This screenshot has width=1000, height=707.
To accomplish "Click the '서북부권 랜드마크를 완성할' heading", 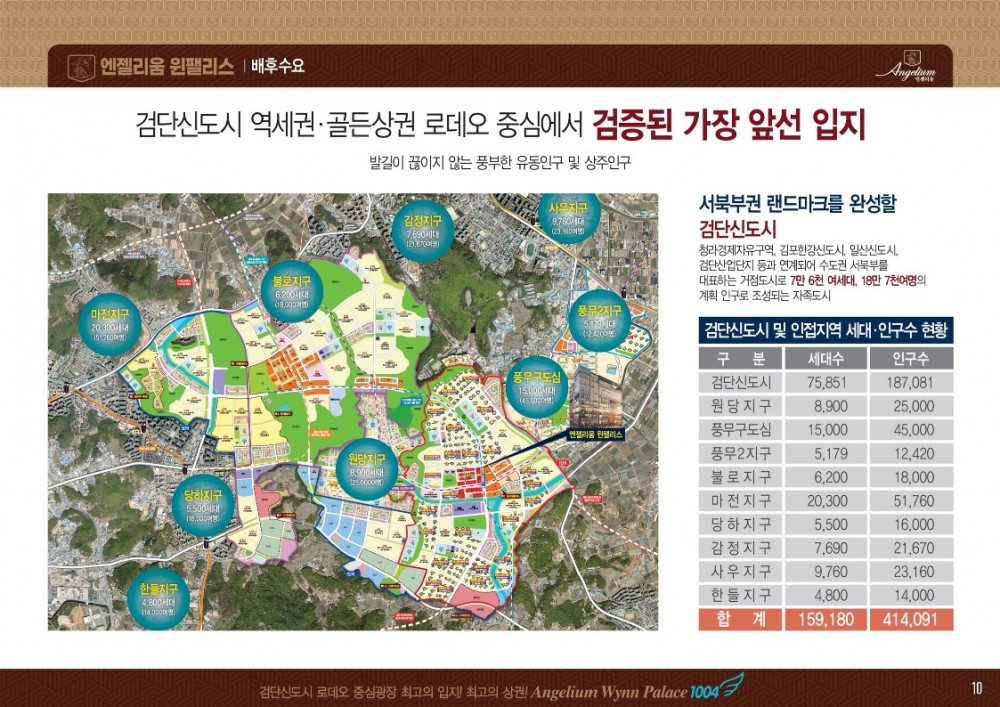I will [798, 204].
